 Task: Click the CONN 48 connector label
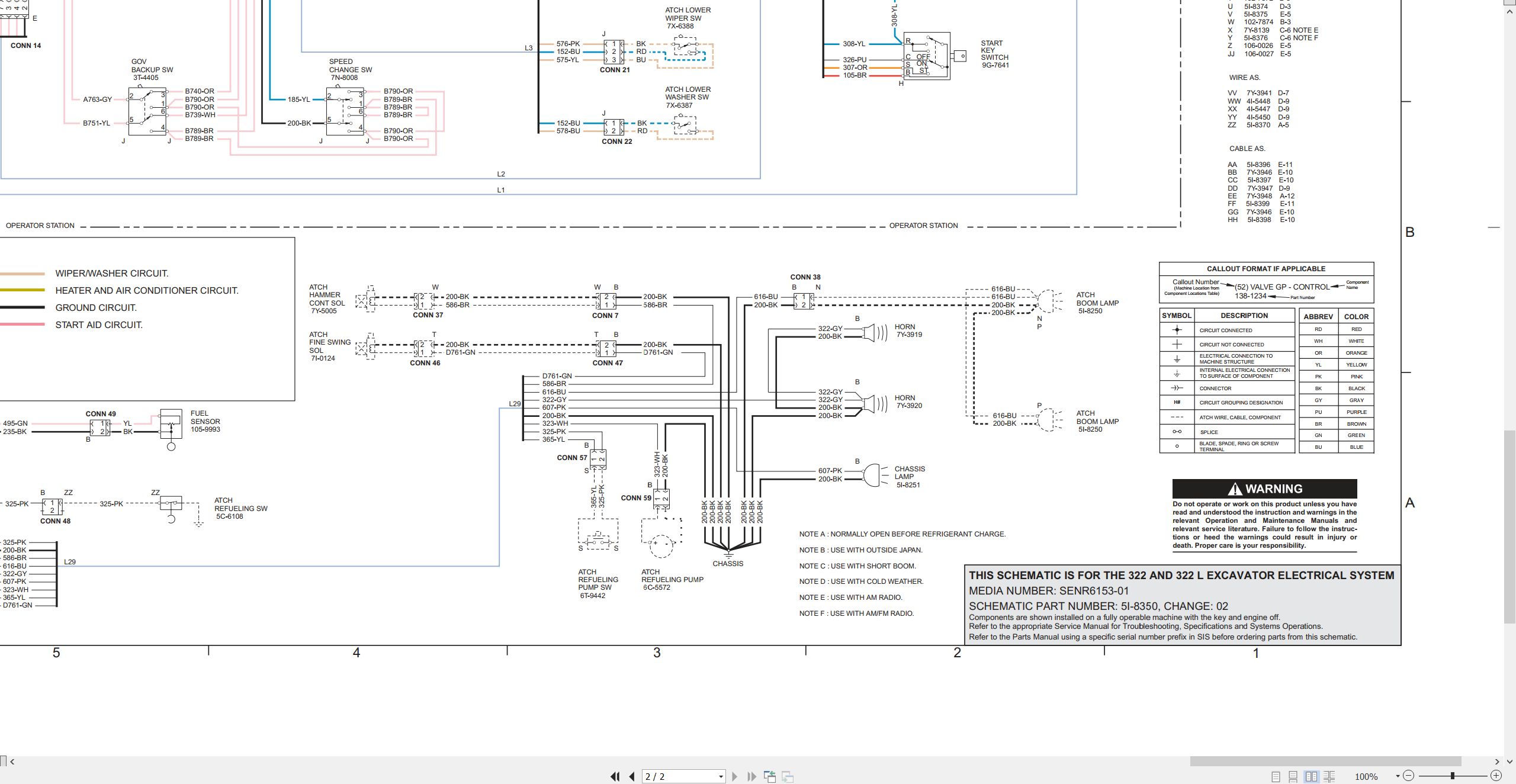pyautogui.click(x=55, y=520)
